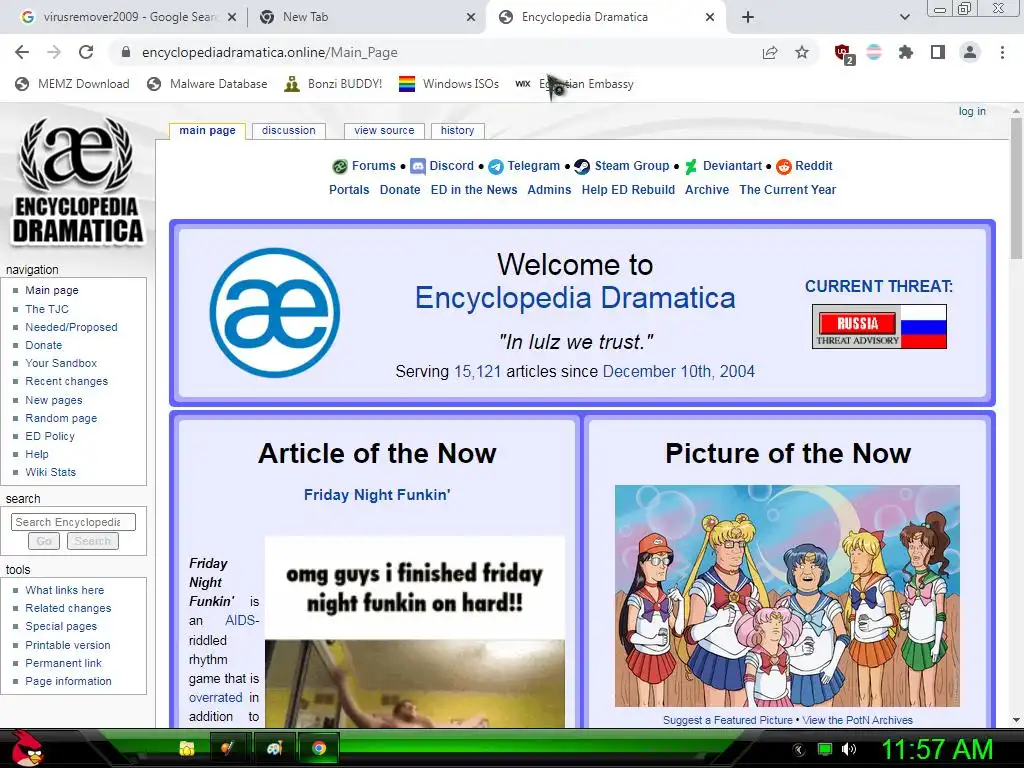Open the Archive link

click(x=707, y=189)
